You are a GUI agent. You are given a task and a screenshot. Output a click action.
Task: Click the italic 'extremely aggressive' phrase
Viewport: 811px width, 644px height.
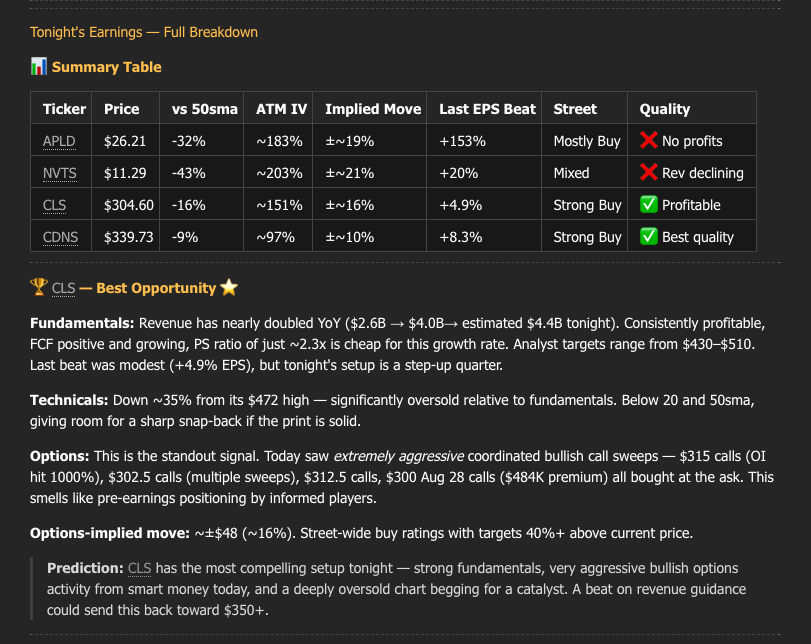tap(399, 456)
